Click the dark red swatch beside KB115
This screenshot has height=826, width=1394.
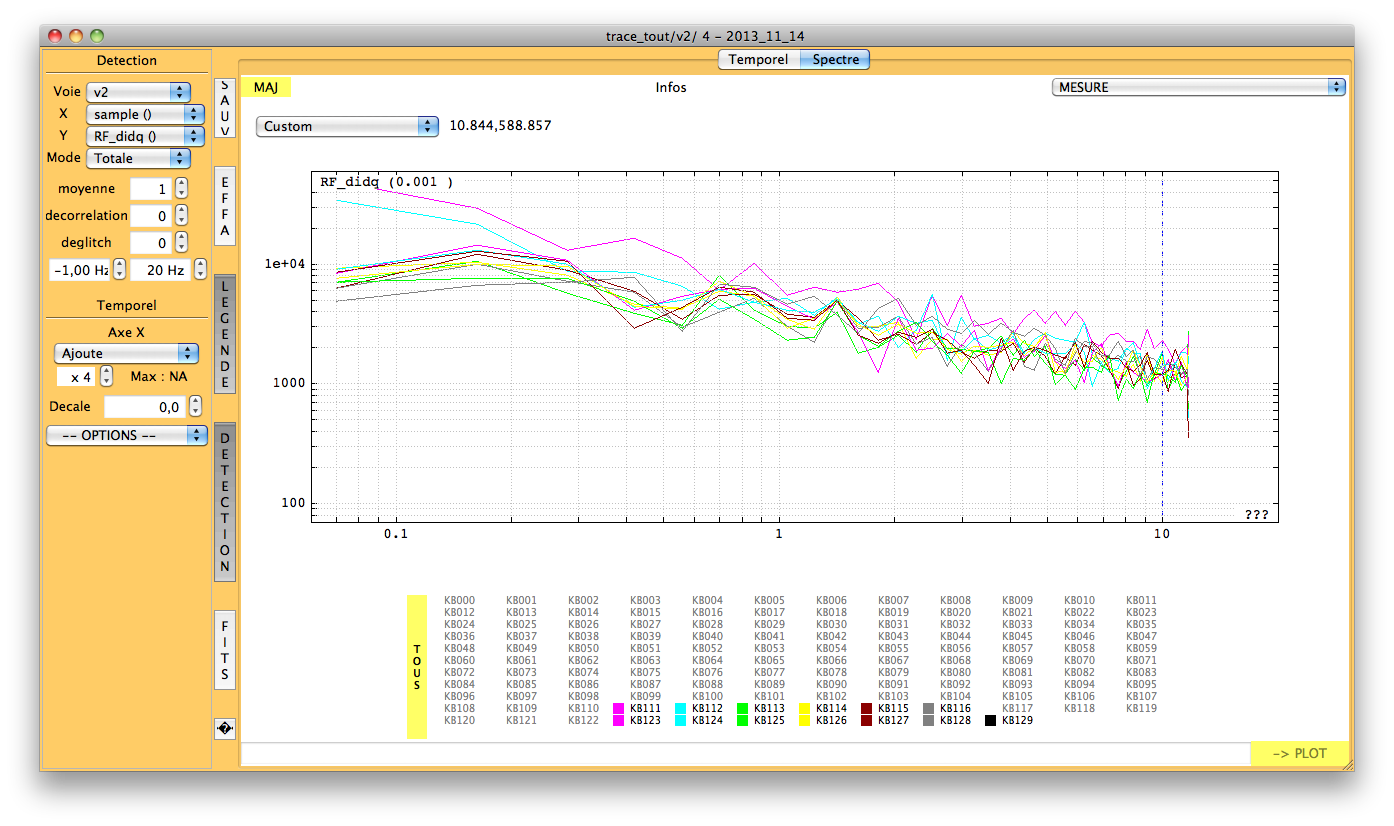click(x=867, y=708)
